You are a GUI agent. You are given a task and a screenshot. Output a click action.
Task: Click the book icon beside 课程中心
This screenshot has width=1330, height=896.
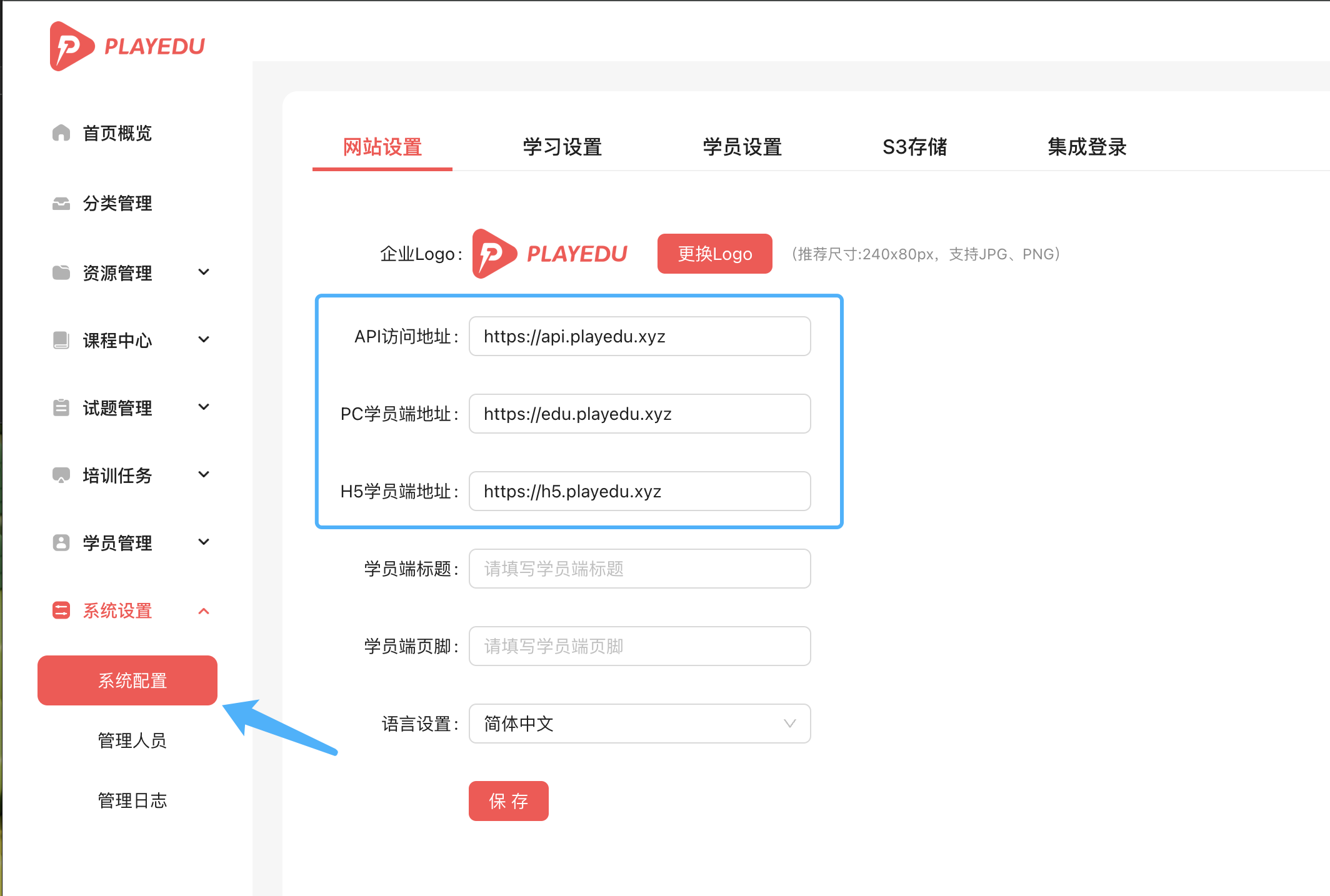click(61, 340)
